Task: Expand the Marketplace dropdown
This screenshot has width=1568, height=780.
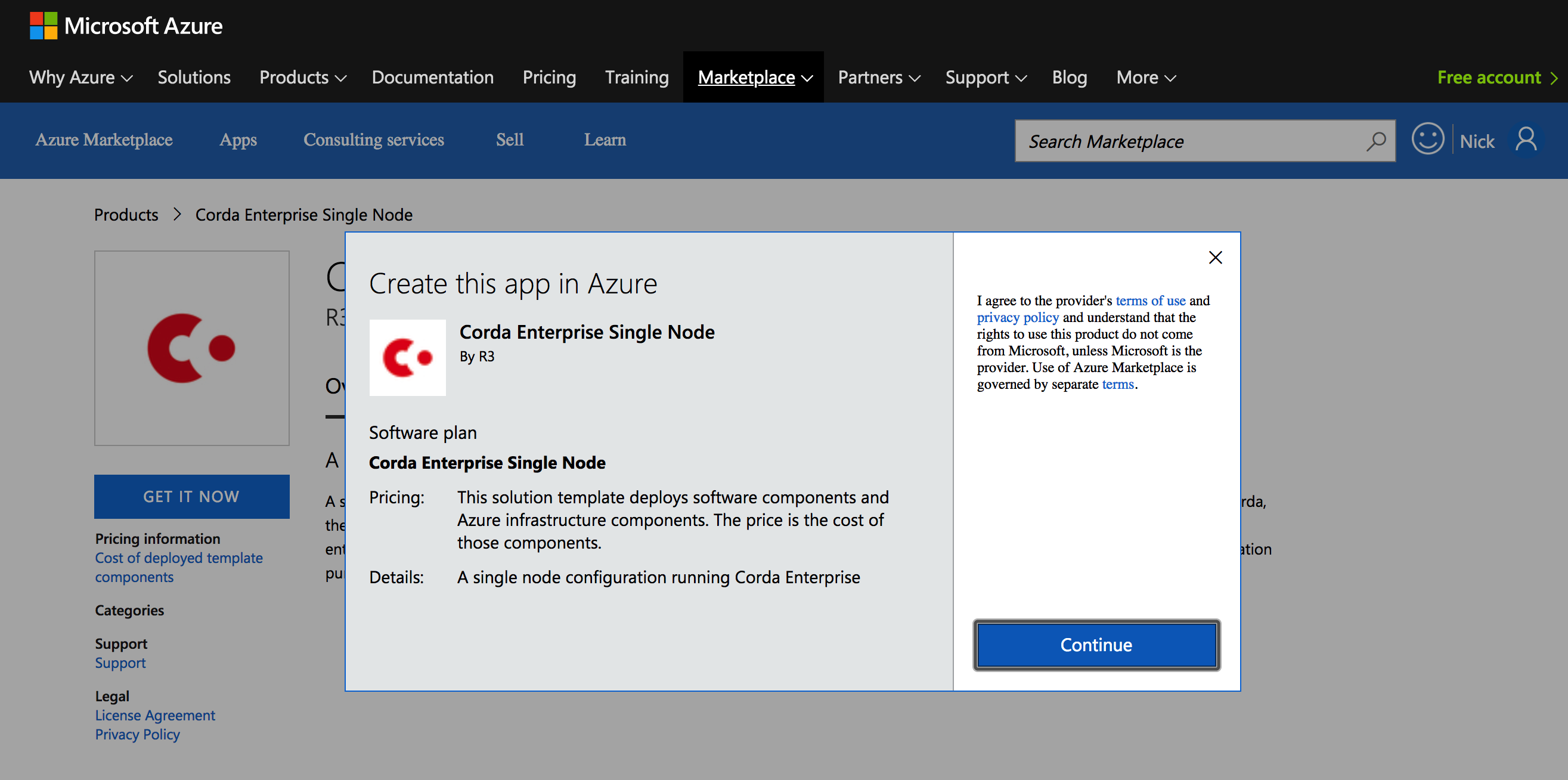Action: tap(755, 78)
